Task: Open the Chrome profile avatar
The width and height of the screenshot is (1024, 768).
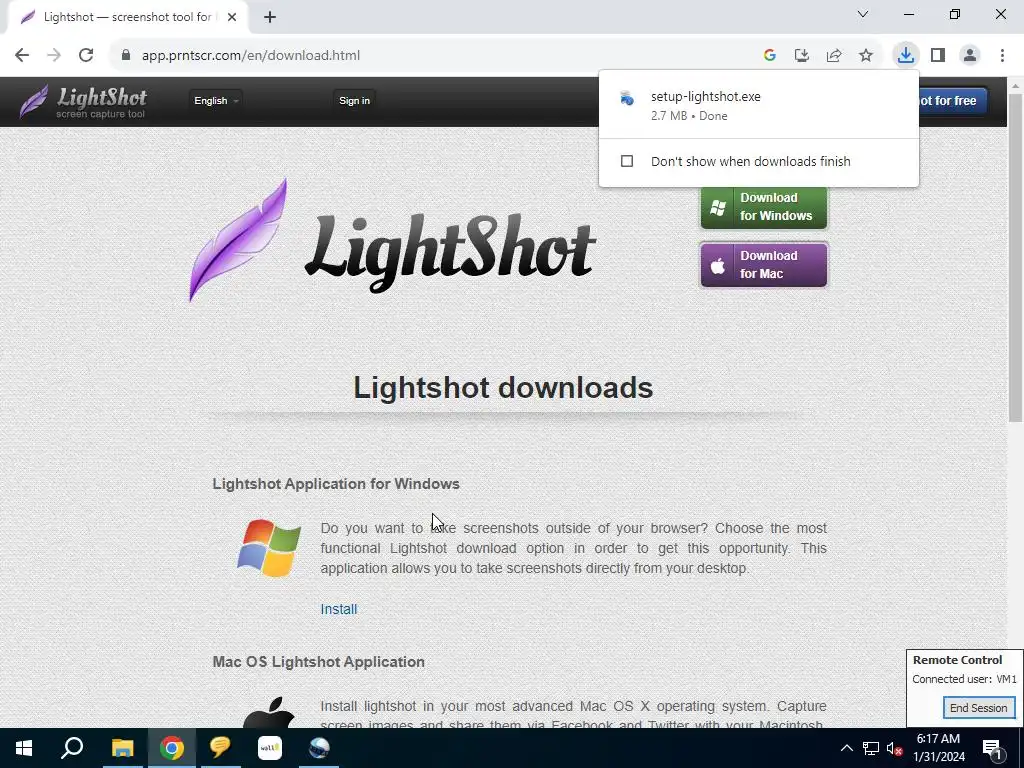Action: (970, 56)
